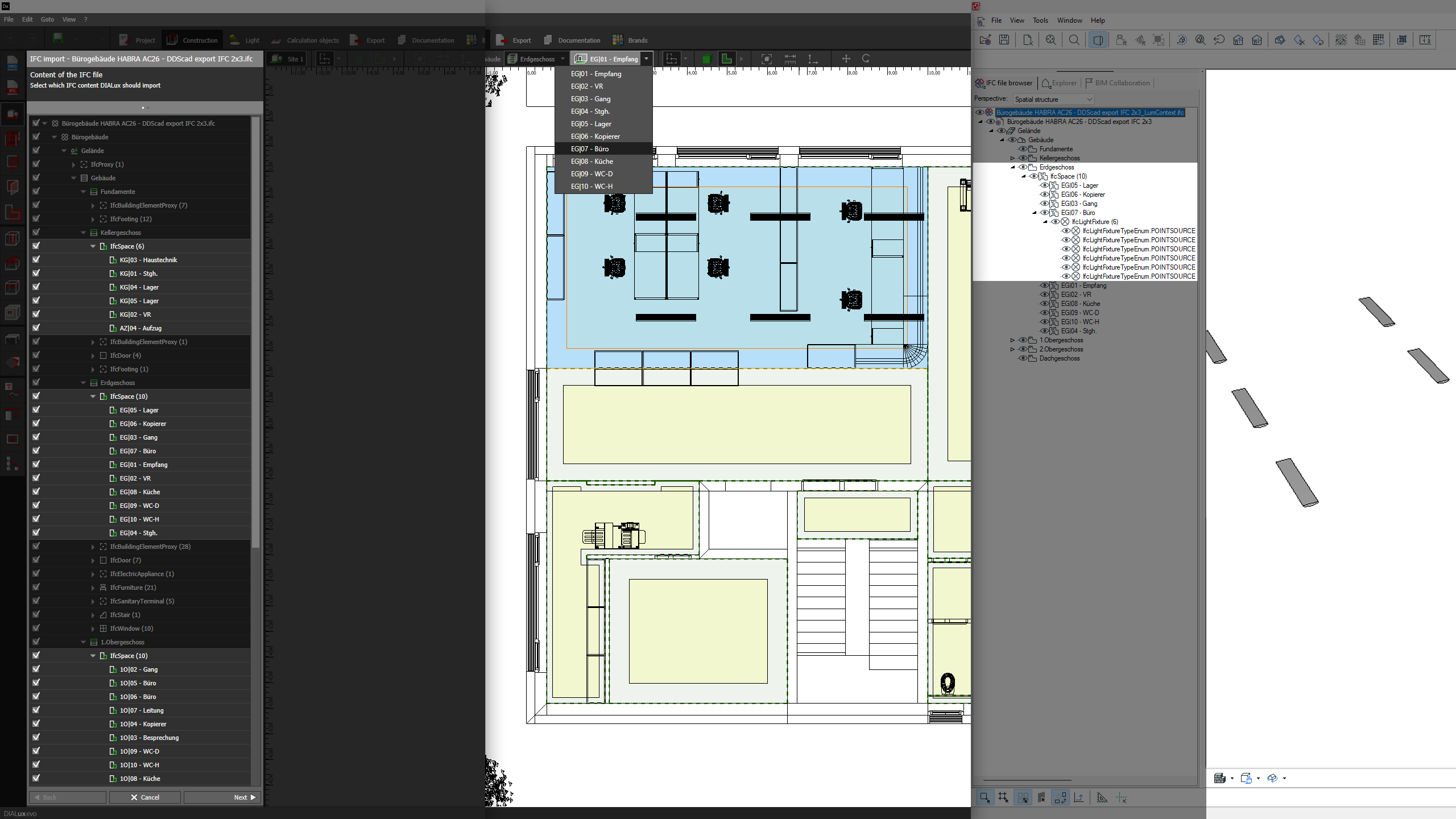Click the Cancel button
Image resolution: width=1456 pixels, height=819 pixels.
tap(145, 797)
